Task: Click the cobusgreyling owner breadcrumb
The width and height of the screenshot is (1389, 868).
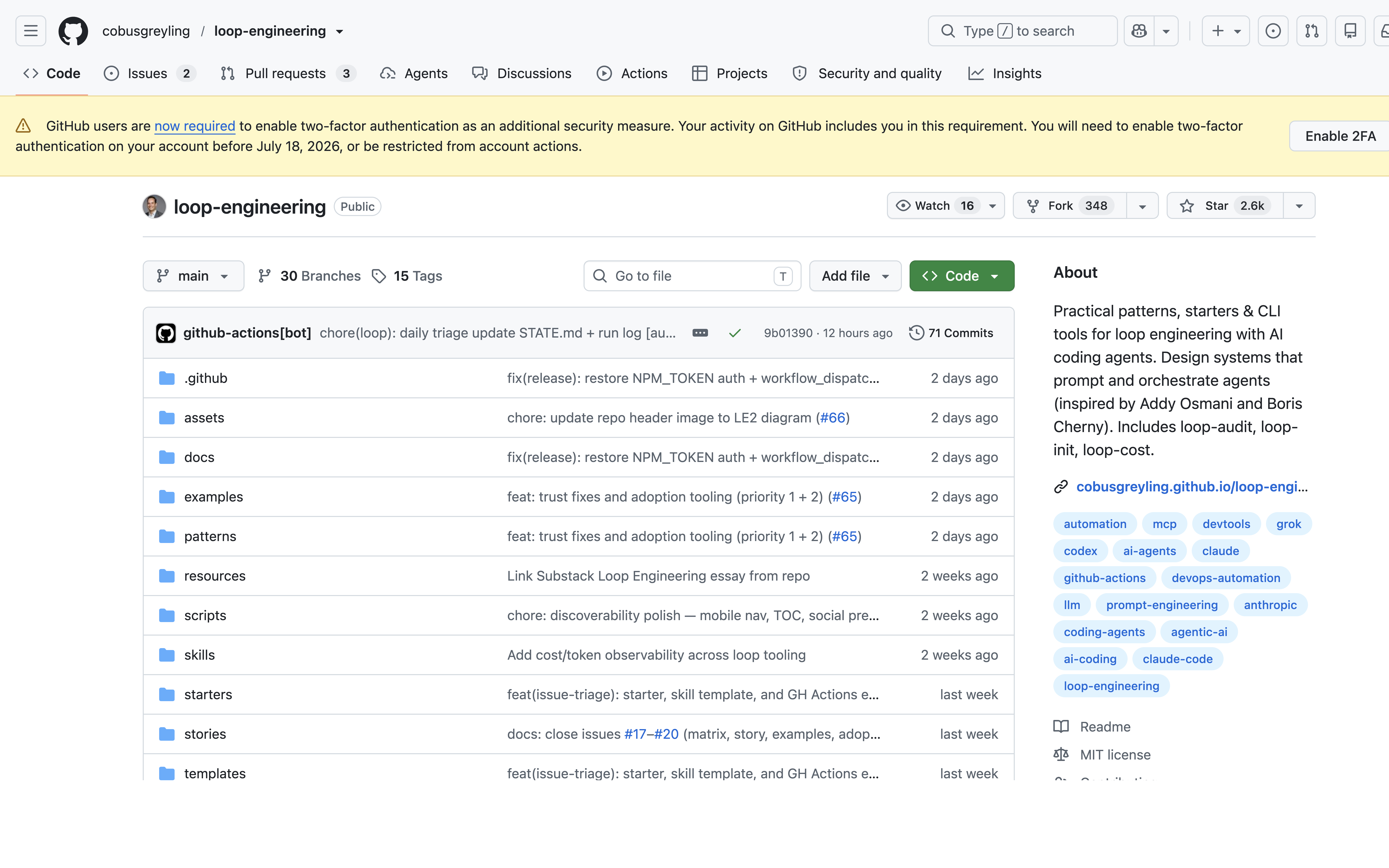Action: click(x=146, y=31)
